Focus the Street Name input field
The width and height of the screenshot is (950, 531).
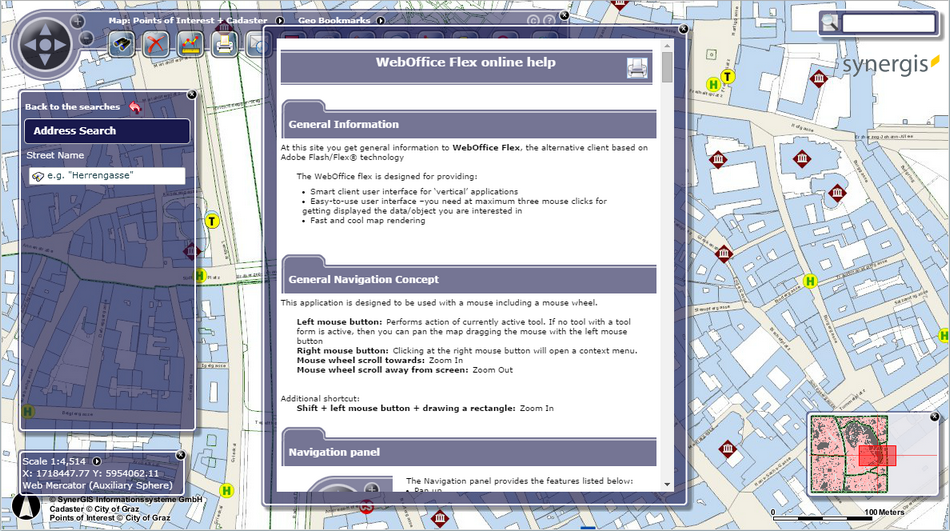(107, 176)
